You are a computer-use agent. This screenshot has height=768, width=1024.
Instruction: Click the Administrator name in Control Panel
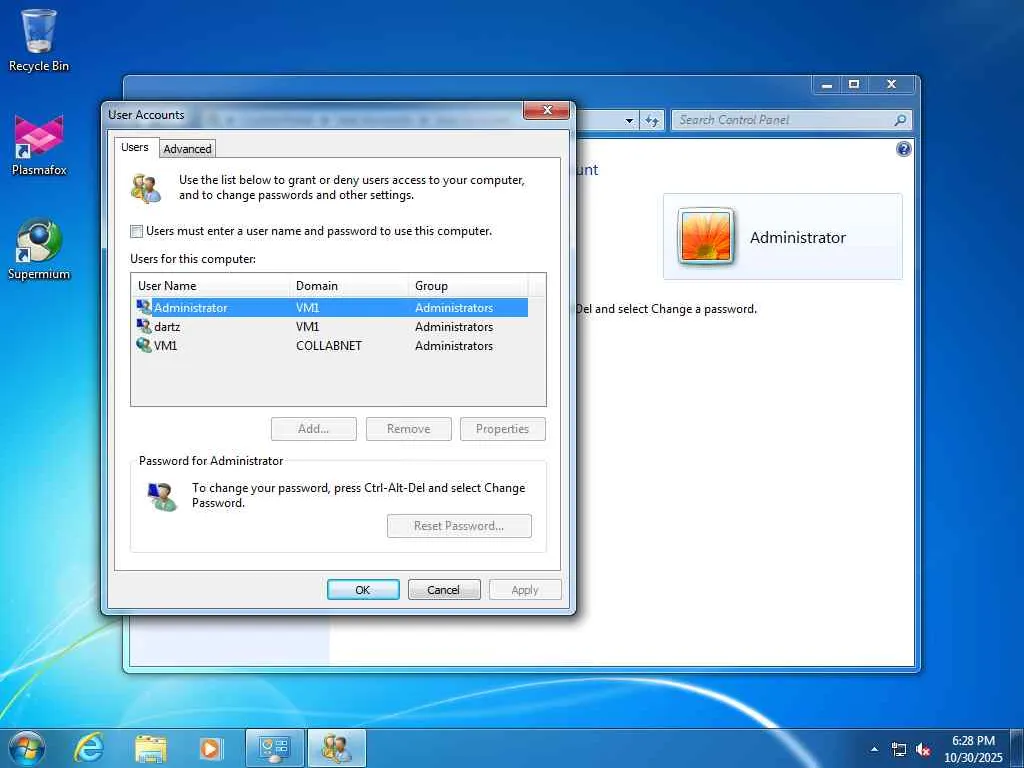[x=797, y=238]
